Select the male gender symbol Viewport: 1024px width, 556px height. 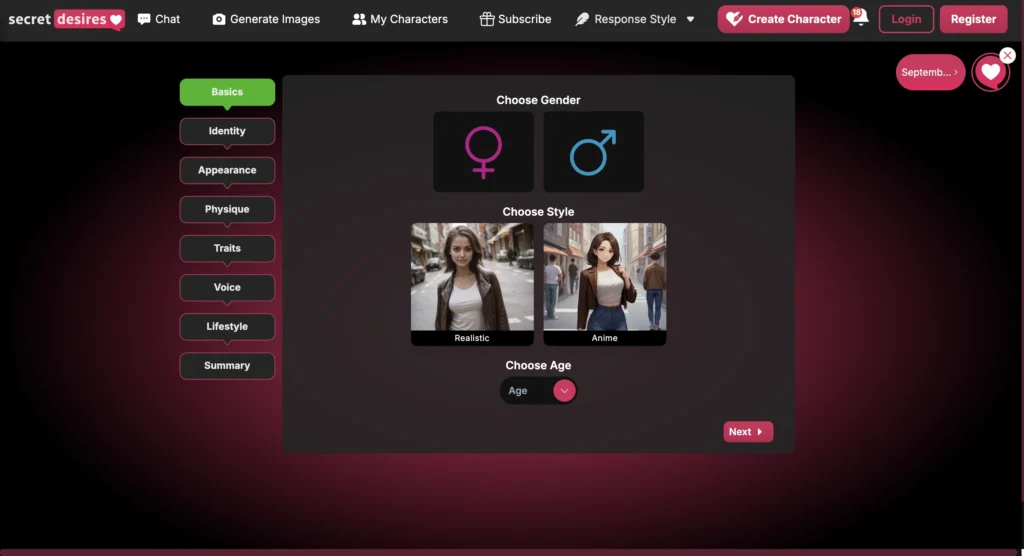[593, 152]
